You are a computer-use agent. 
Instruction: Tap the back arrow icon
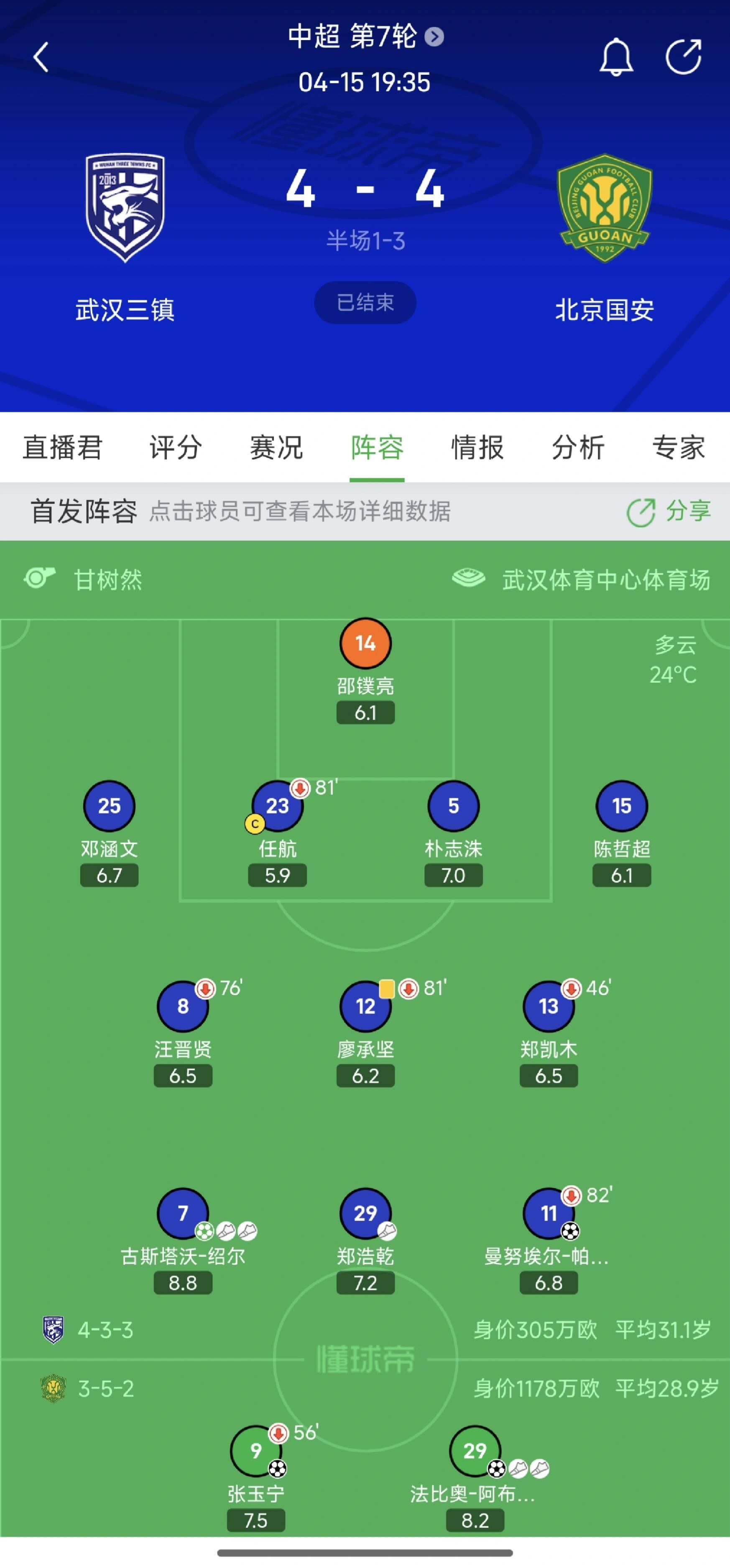click(41, 57)
